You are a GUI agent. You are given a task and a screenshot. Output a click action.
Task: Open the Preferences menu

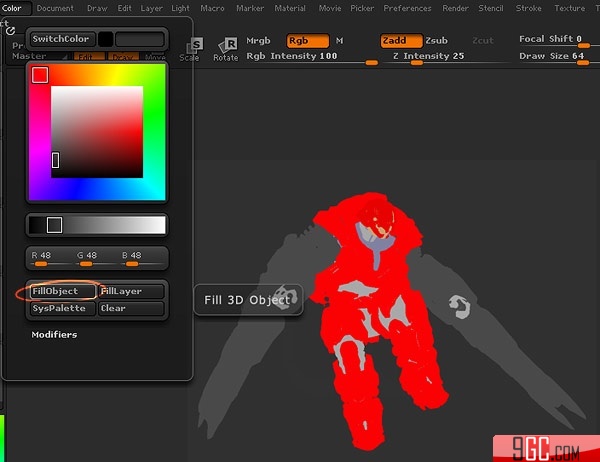click(407, 8)
